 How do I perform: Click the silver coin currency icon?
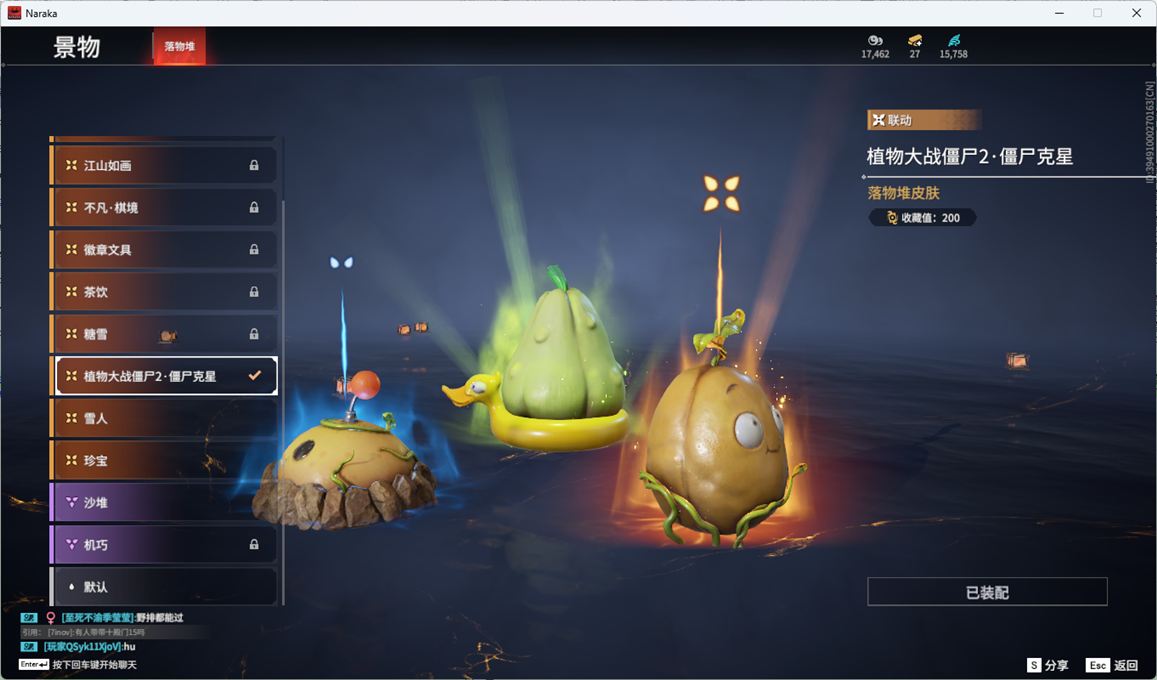875,41
